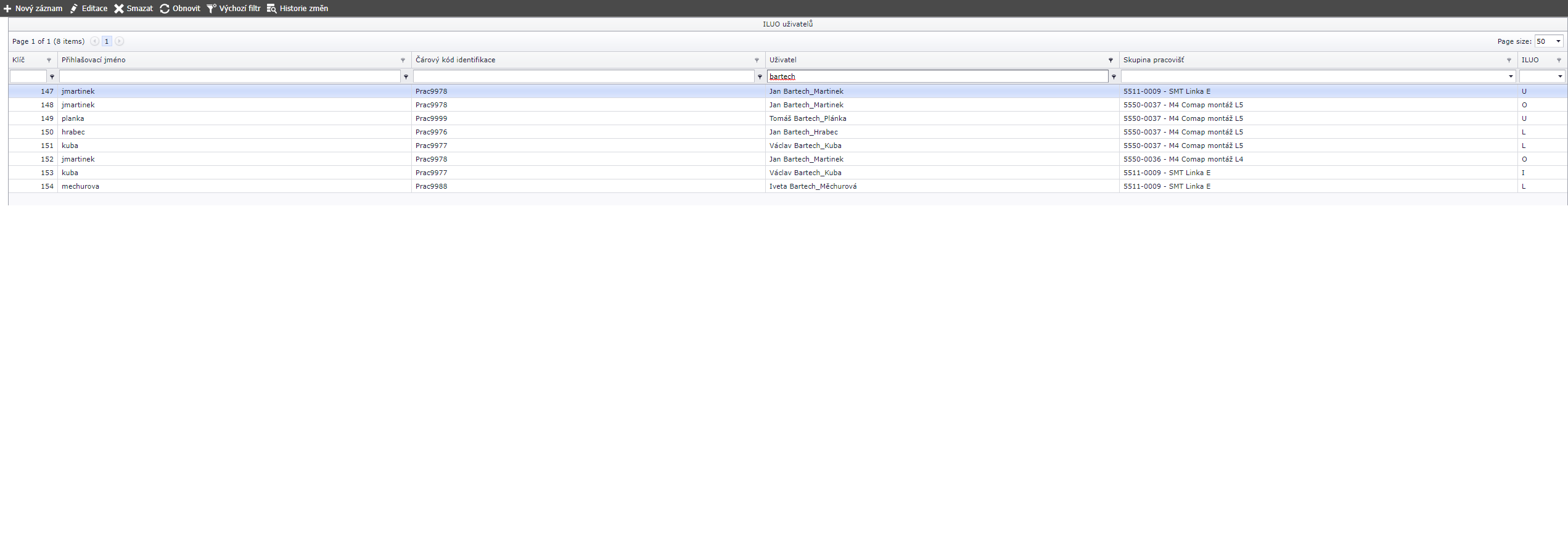1568x547 pixels.
Task: Click filter icon in Klíč column header
Action: pyautogui.click(x=49, y=60)
